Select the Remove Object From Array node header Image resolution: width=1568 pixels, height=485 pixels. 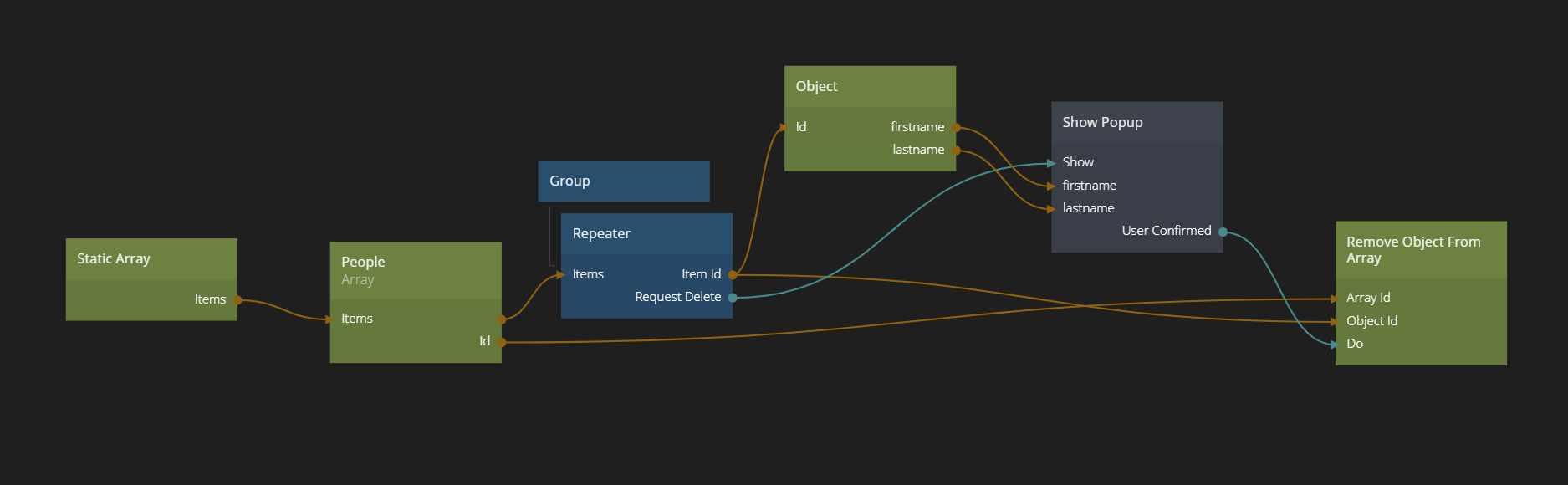pyautogui.click(x=1420, y=250)
